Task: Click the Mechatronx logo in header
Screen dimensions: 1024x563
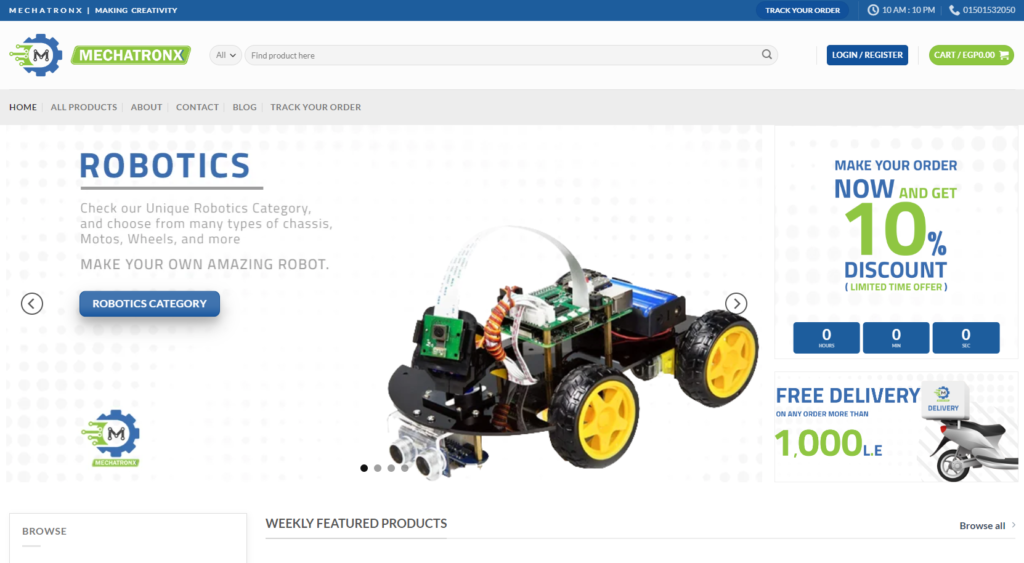Action: pyautogui.click(x=99, y=55)
